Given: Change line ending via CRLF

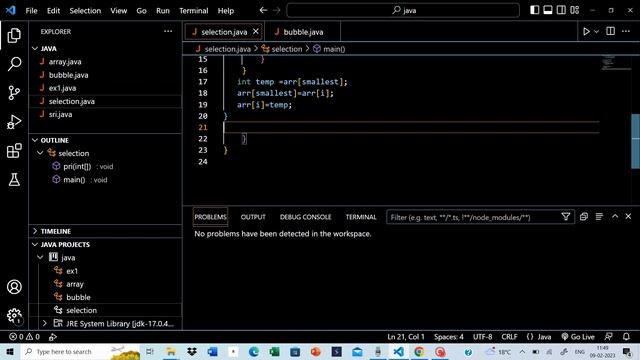Looking at the screenshot, I should [509, 337].
